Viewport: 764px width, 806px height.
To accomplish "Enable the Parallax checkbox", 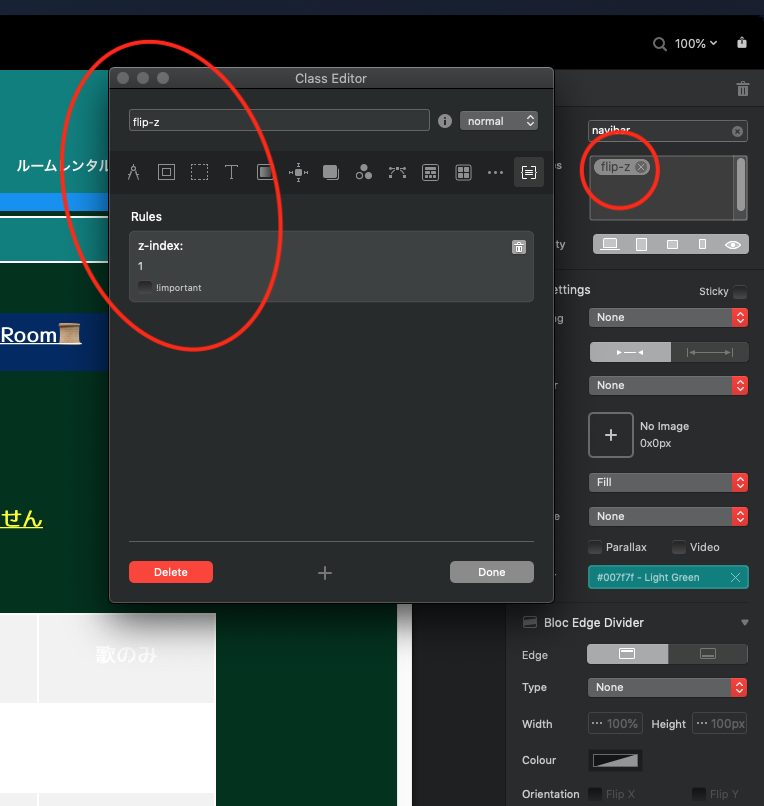I will [x=595, y=547].
